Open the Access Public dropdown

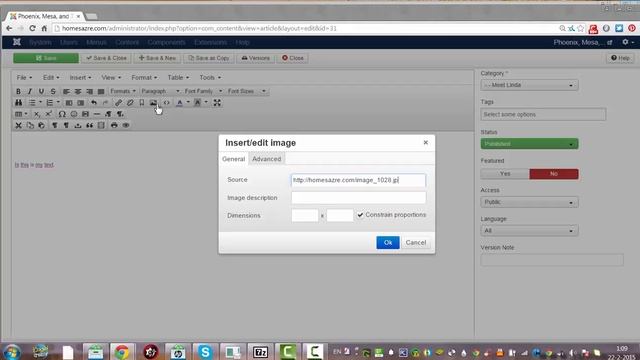(529, 202)
